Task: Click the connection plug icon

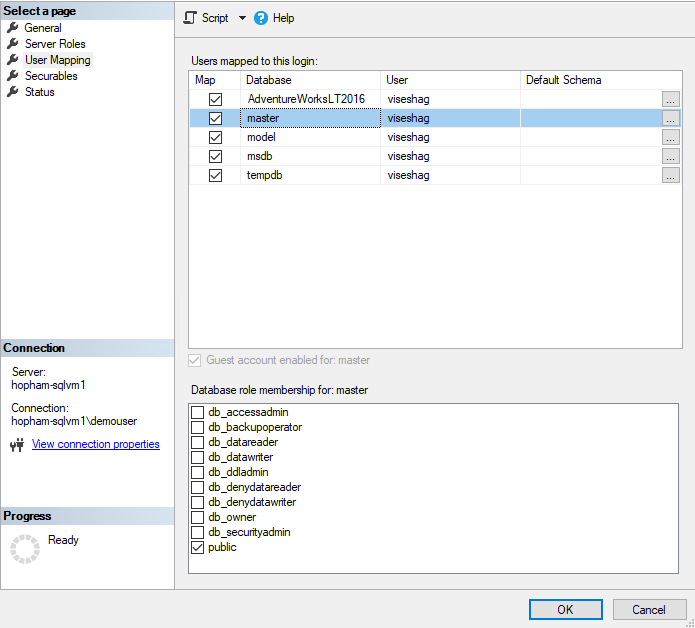Action: pyautogui.click(x=17, y=445)
